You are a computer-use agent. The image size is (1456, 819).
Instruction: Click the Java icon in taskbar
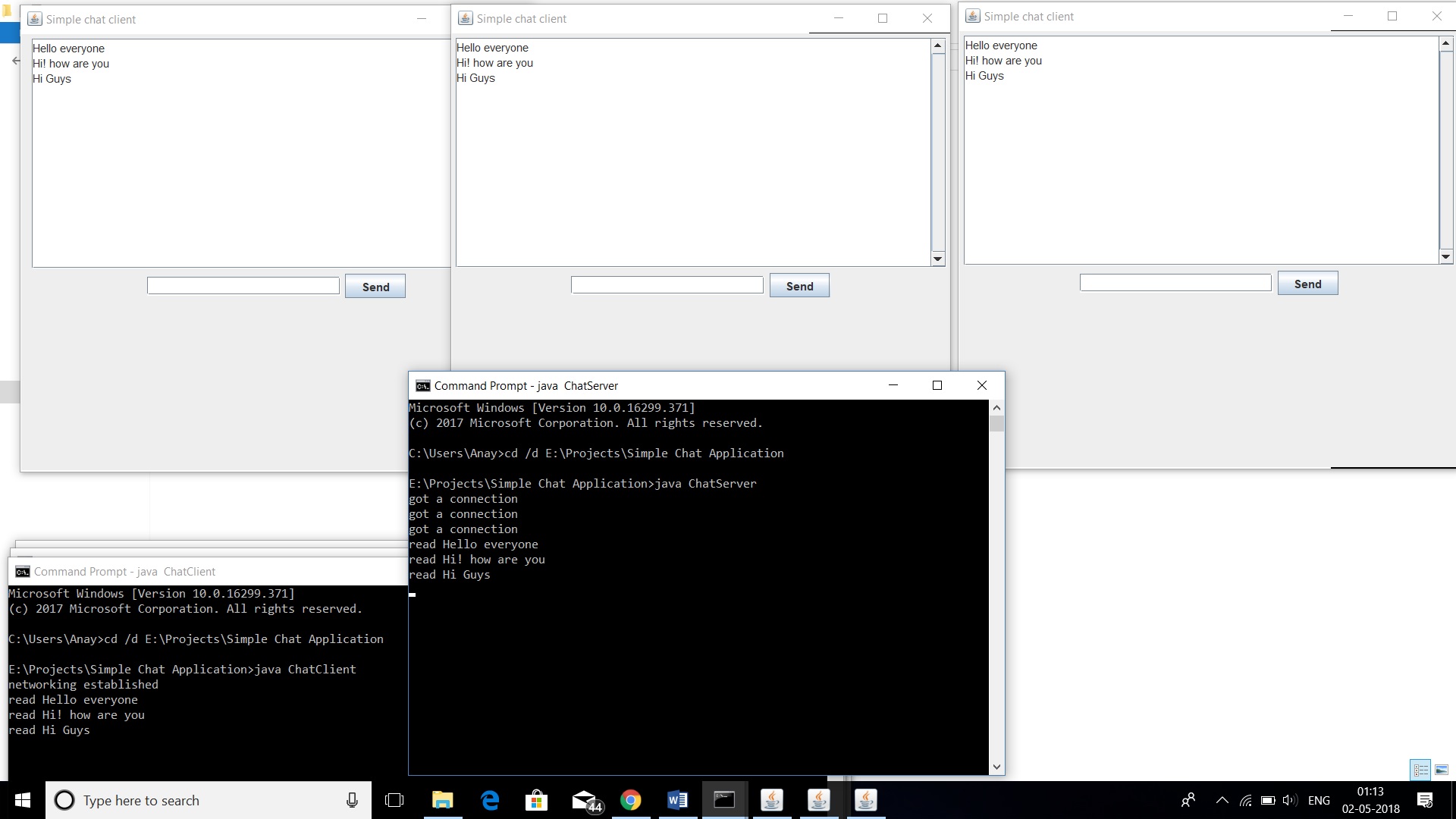(x=818, y=800)
